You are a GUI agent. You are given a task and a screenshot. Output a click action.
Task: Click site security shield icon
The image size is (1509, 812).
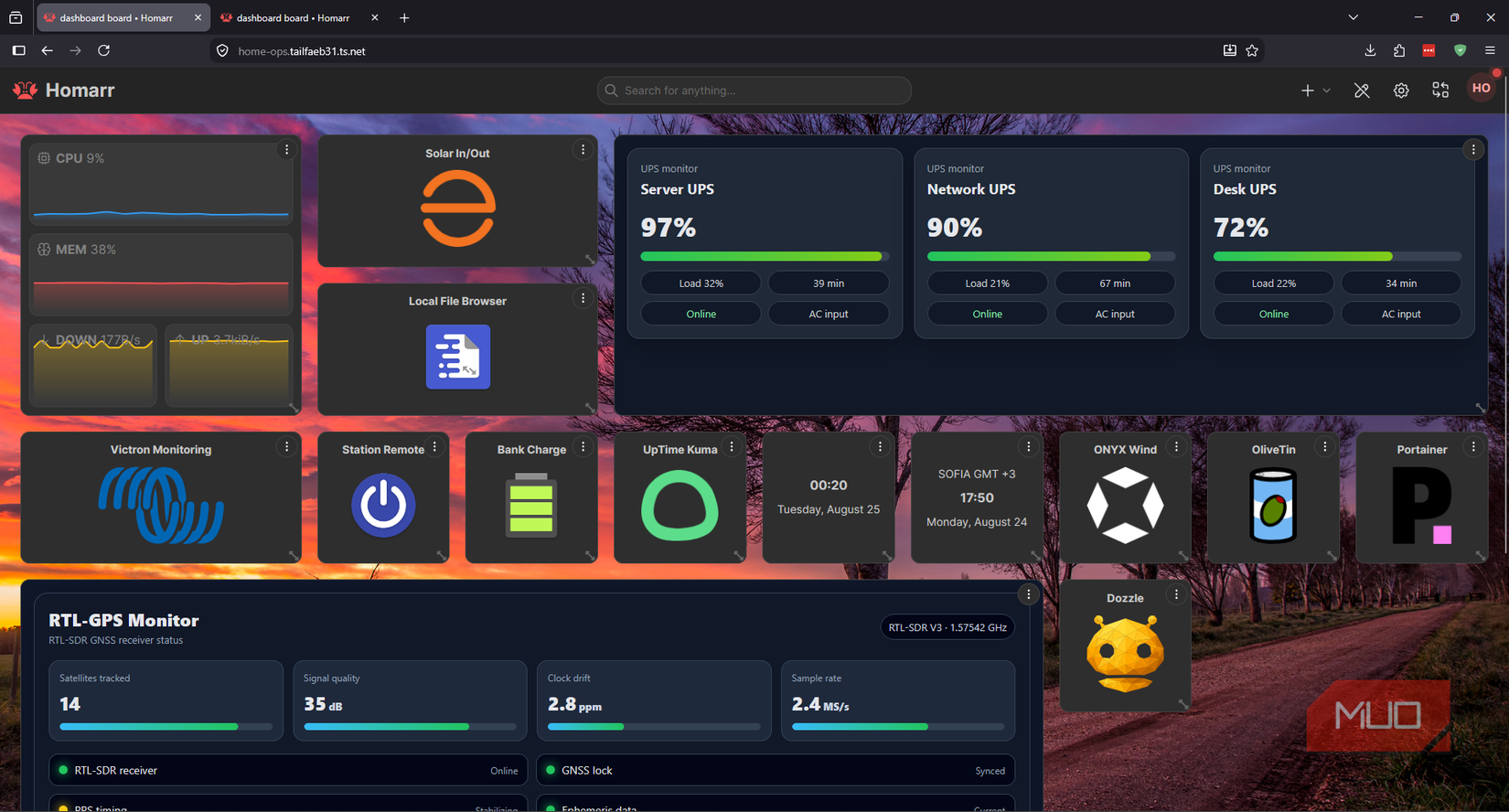click(x=222, y=51)
